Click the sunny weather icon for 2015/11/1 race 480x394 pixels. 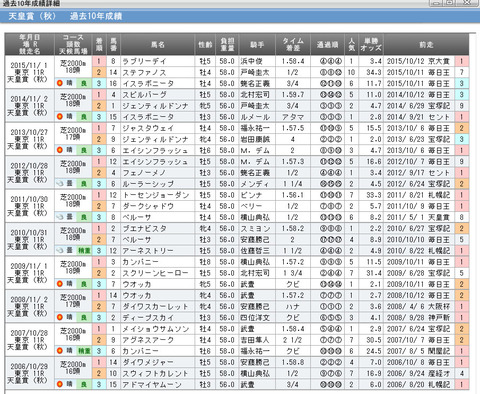(60, 83)
